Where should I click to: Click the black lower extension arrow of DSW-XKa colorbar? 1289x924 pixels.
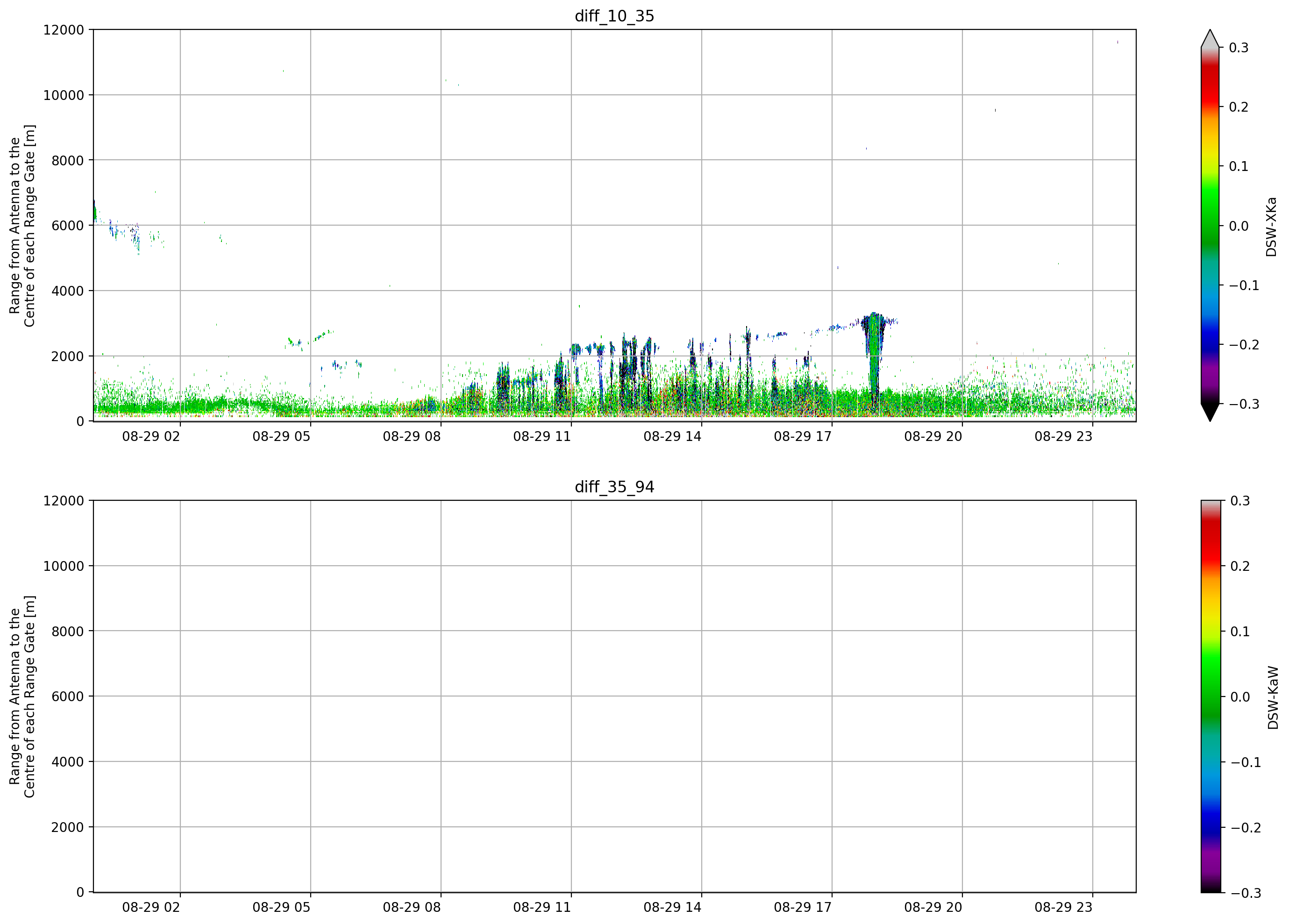1210,412
